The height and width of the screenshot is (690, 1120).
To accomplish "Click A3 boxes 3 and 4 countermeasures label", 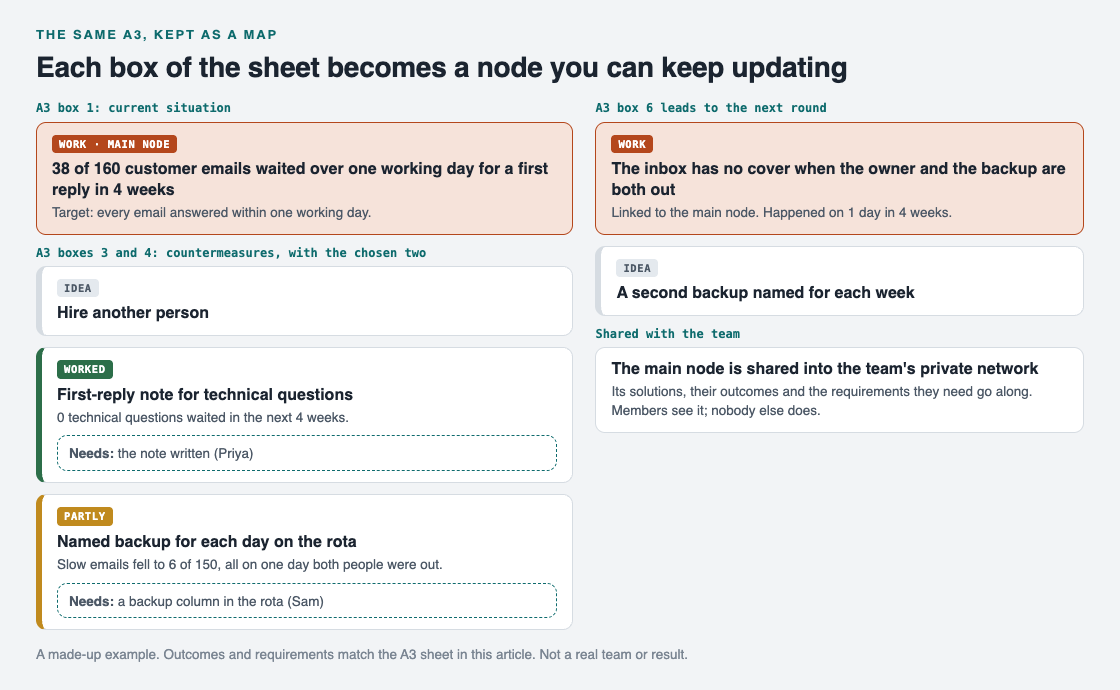I will tap(231, 253).
